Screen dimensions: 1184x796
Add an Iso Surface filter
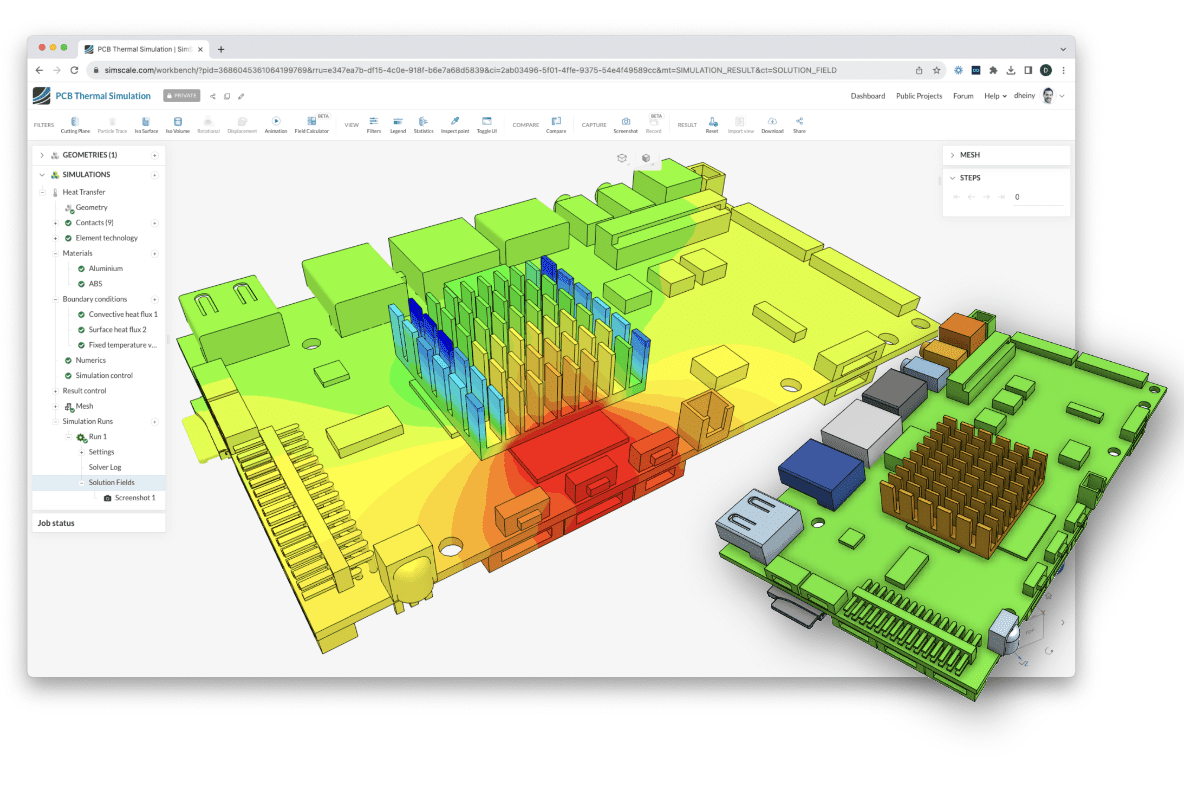146,125
